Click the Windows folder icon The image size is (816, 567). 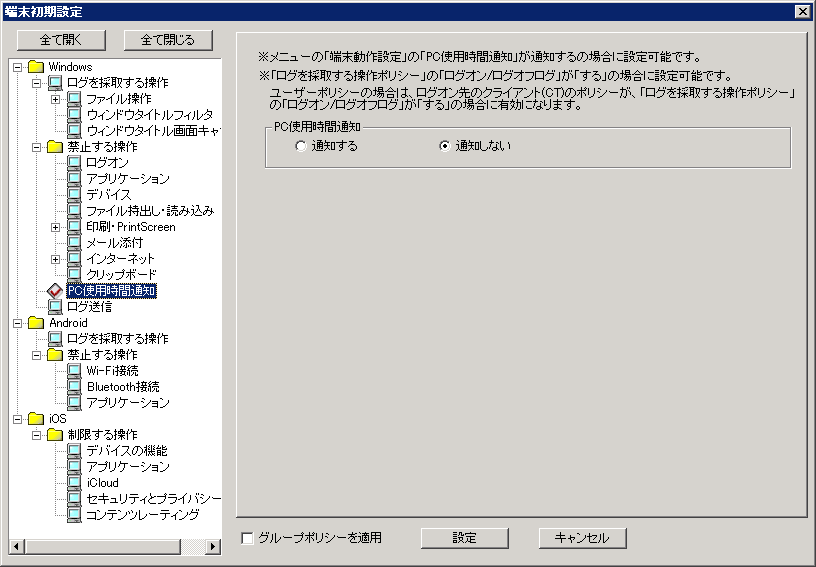[35, 67]
